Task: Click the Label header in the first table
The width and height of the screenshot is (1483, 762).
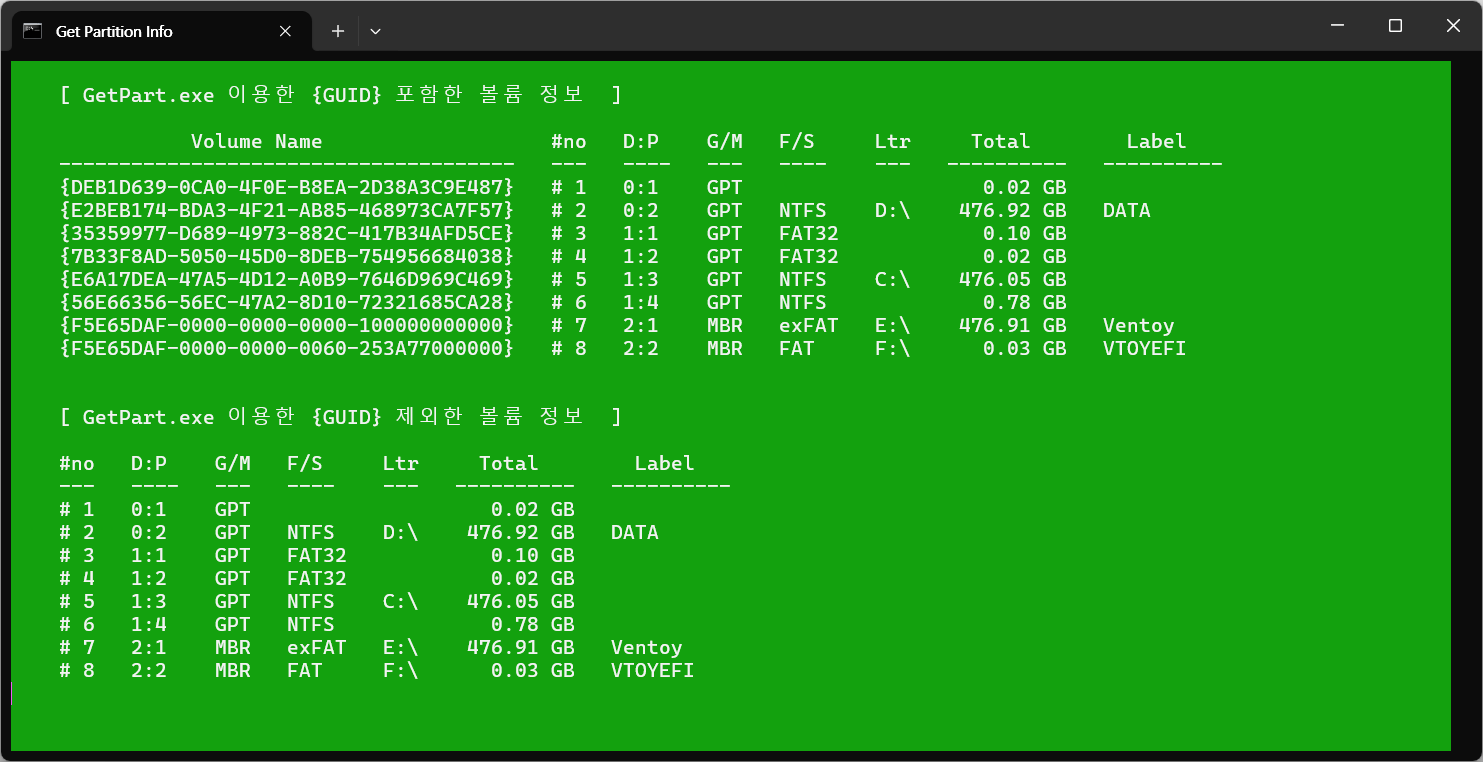Action: click(1157, 141)
